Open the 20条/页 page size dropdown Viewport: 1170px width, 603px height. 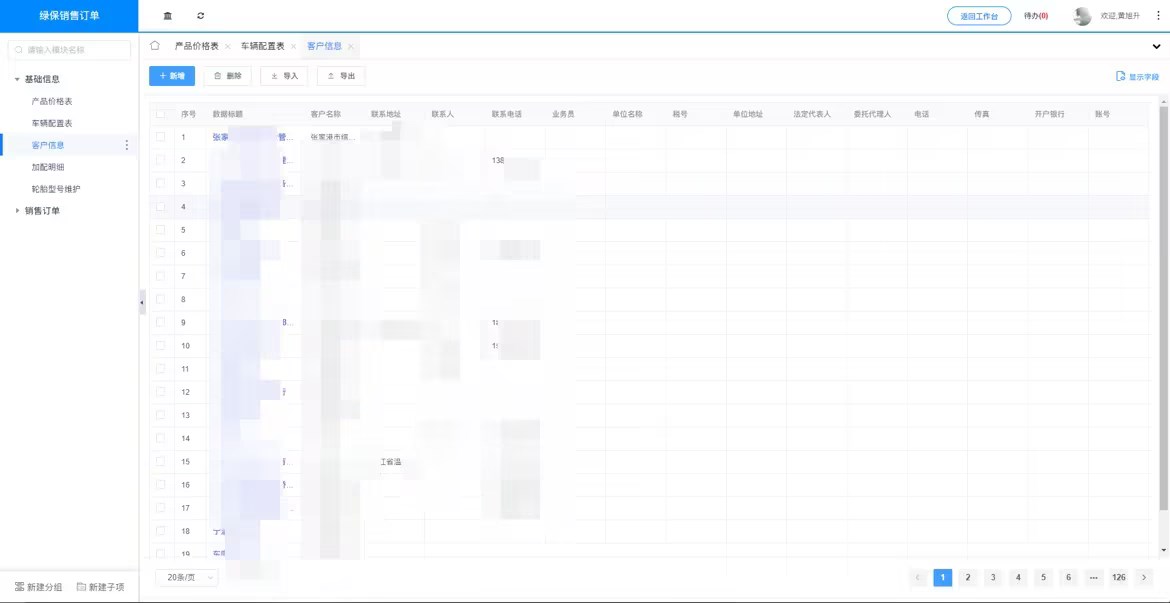click(x=185, y=577)
